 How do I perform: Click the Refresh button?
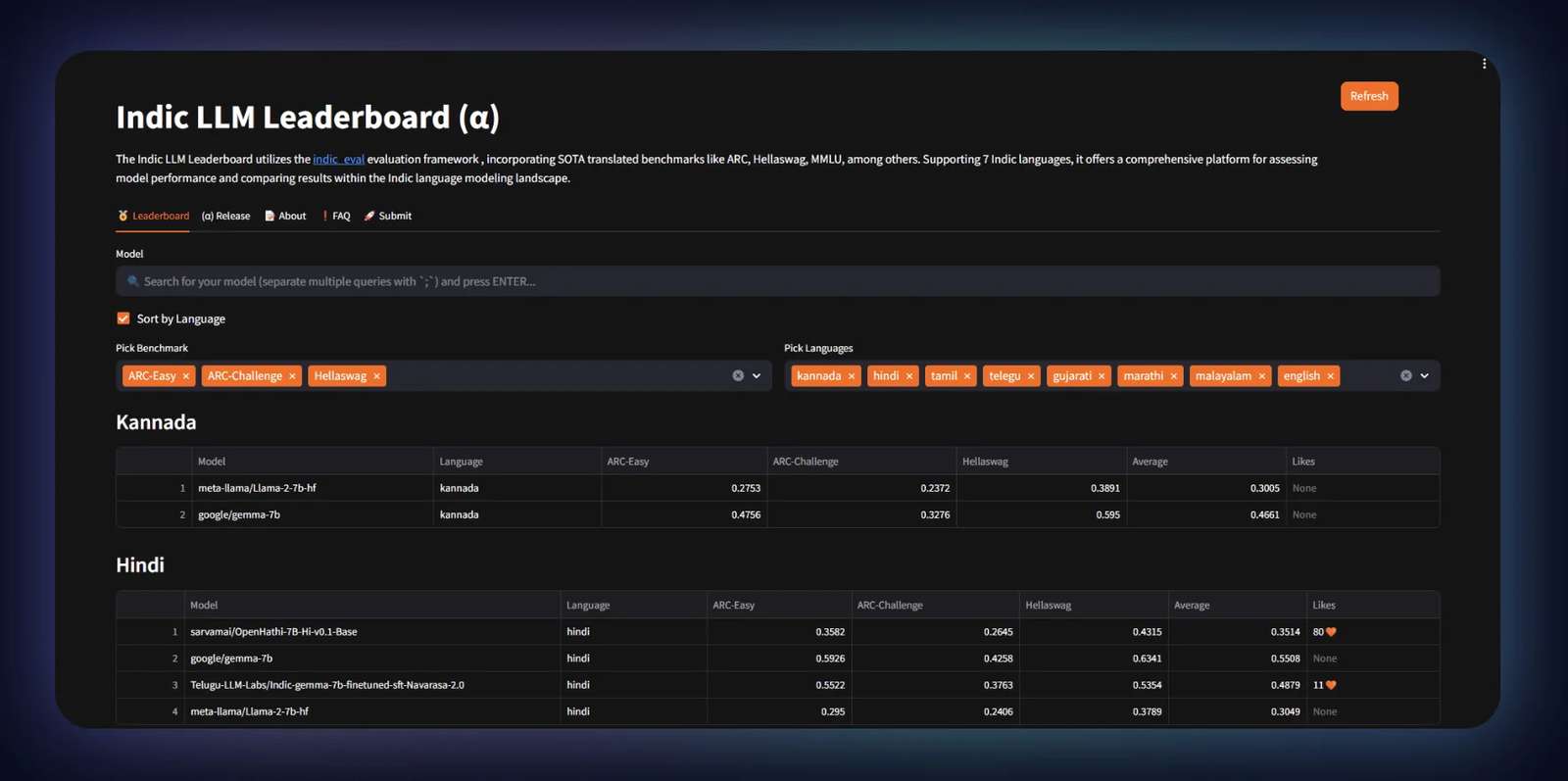click(1369, 96)
